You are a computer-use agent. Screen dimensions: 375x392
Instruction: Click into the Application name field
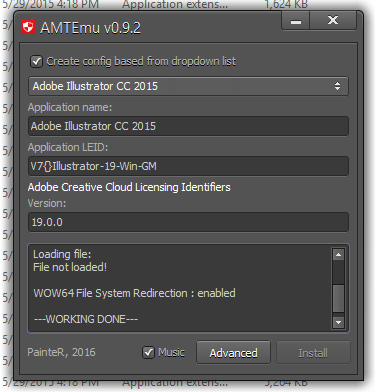[x=188, y=126]
